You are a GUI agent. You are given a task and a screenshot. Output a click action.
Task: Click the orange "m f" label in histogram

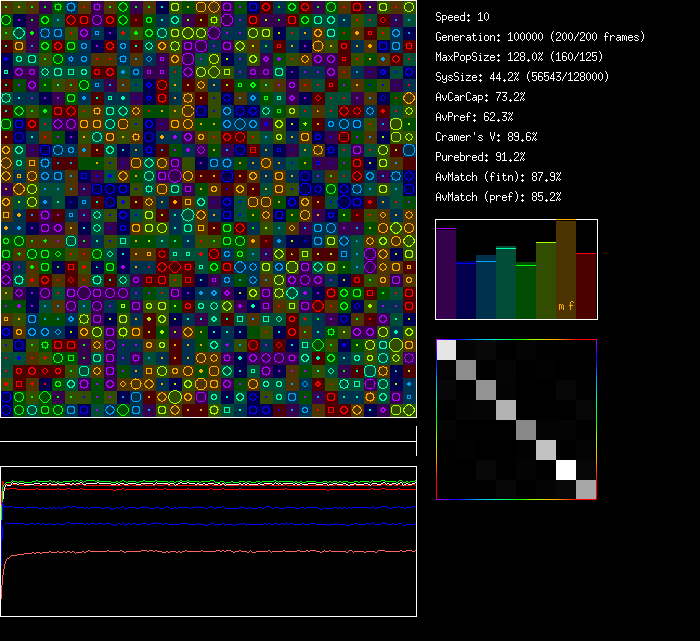pyautogui.click(x=566, y=307)
